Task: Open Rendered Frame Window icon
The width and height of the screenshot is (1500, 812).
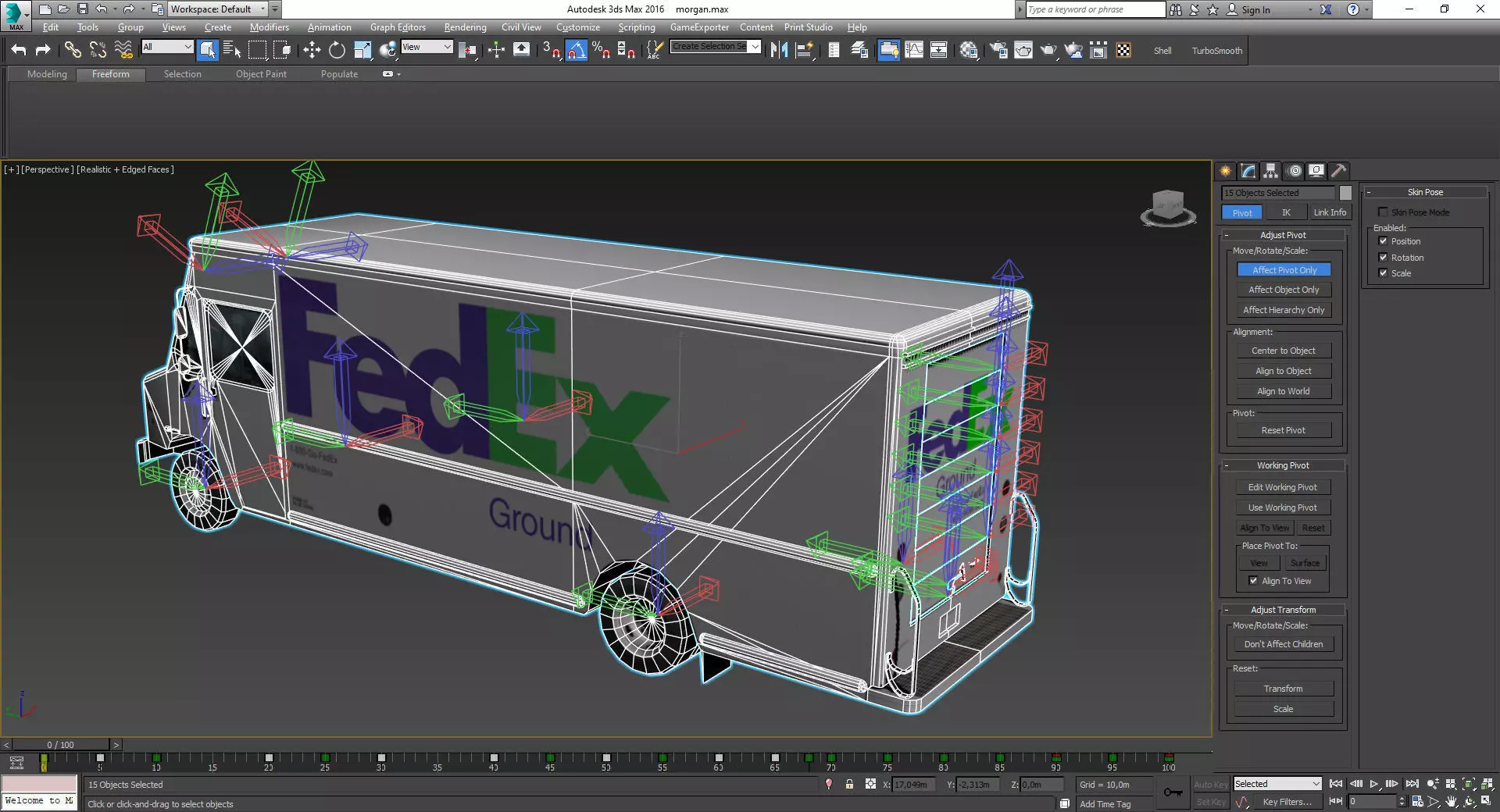Action: [x=1023, y=50]
